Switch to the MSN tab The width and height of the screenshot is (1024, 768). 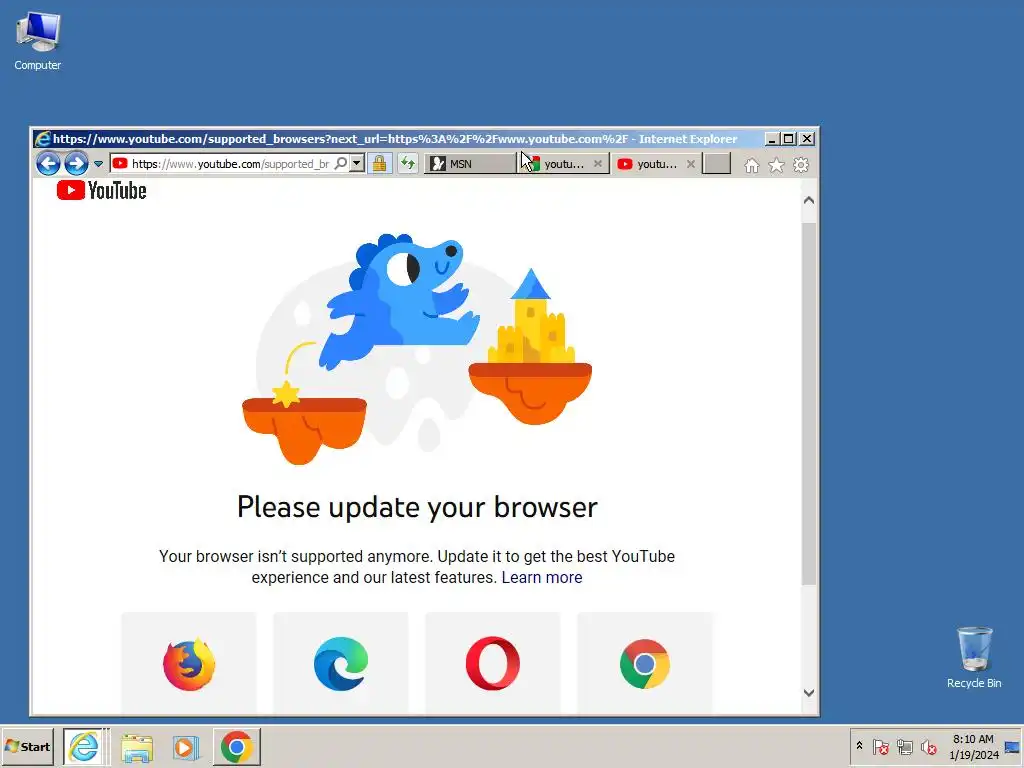471,164
